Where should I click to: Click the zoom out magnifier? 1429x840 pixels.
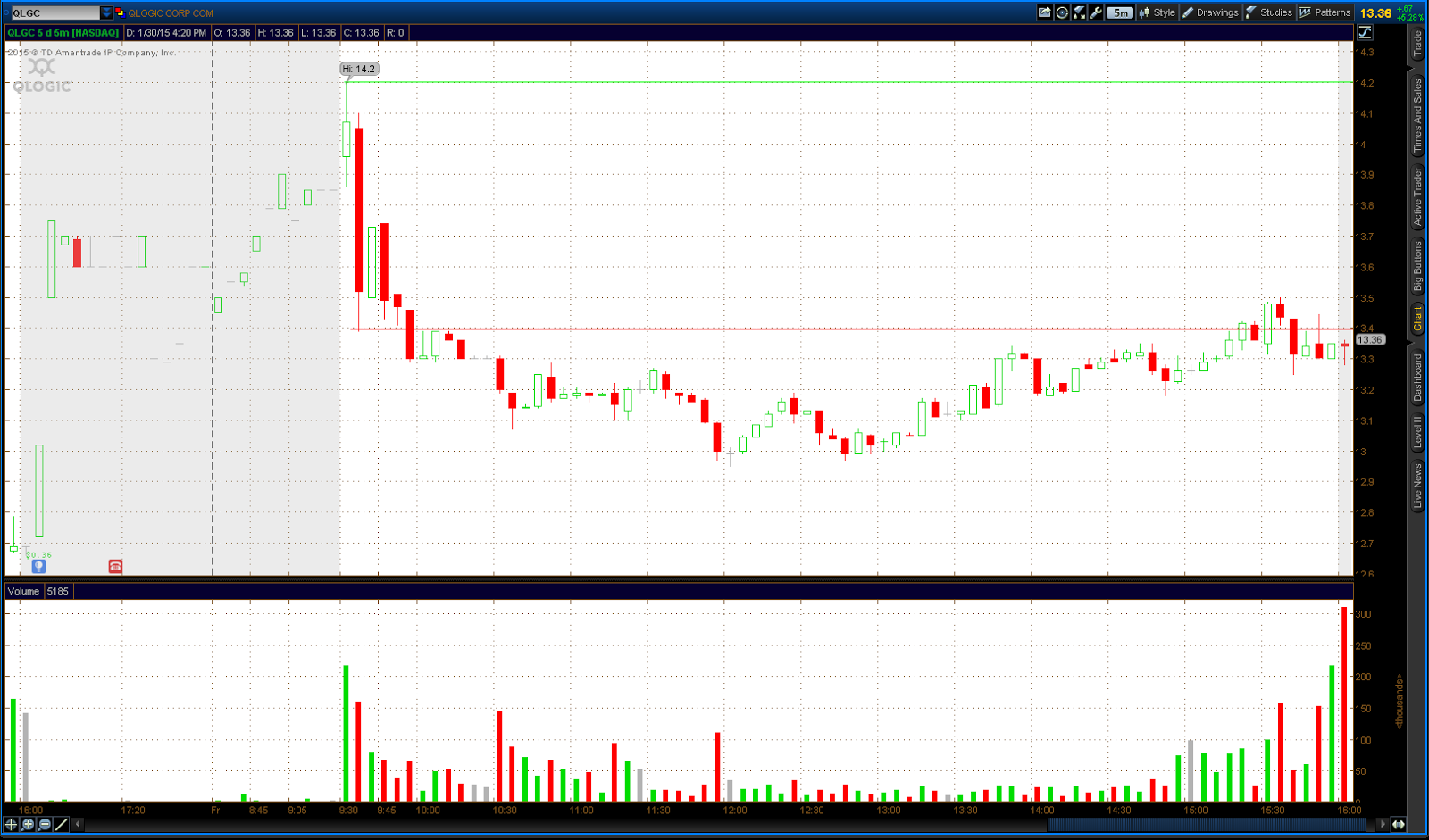45,824
